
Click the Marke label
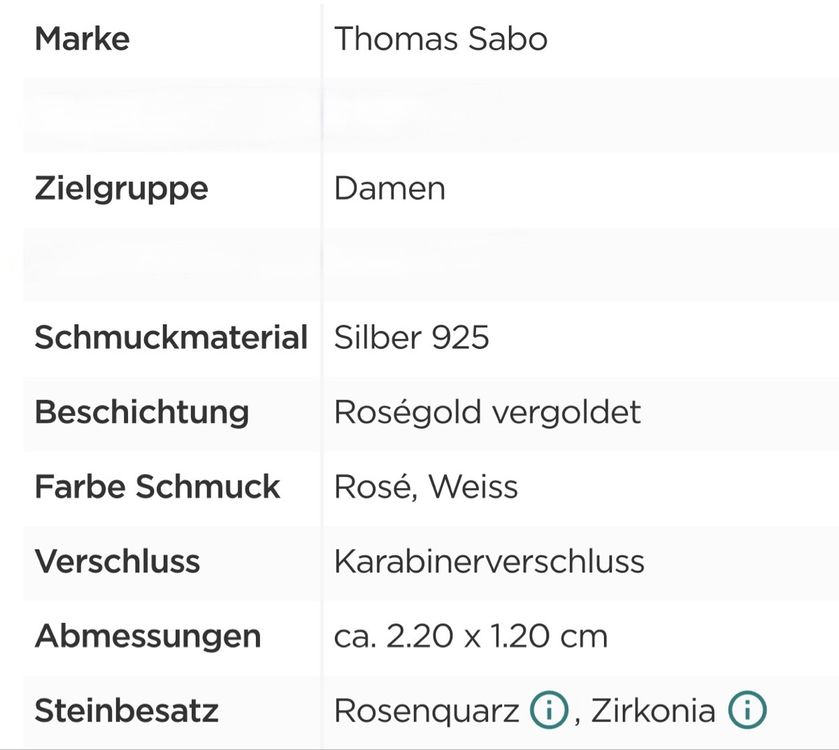[82, 39]
